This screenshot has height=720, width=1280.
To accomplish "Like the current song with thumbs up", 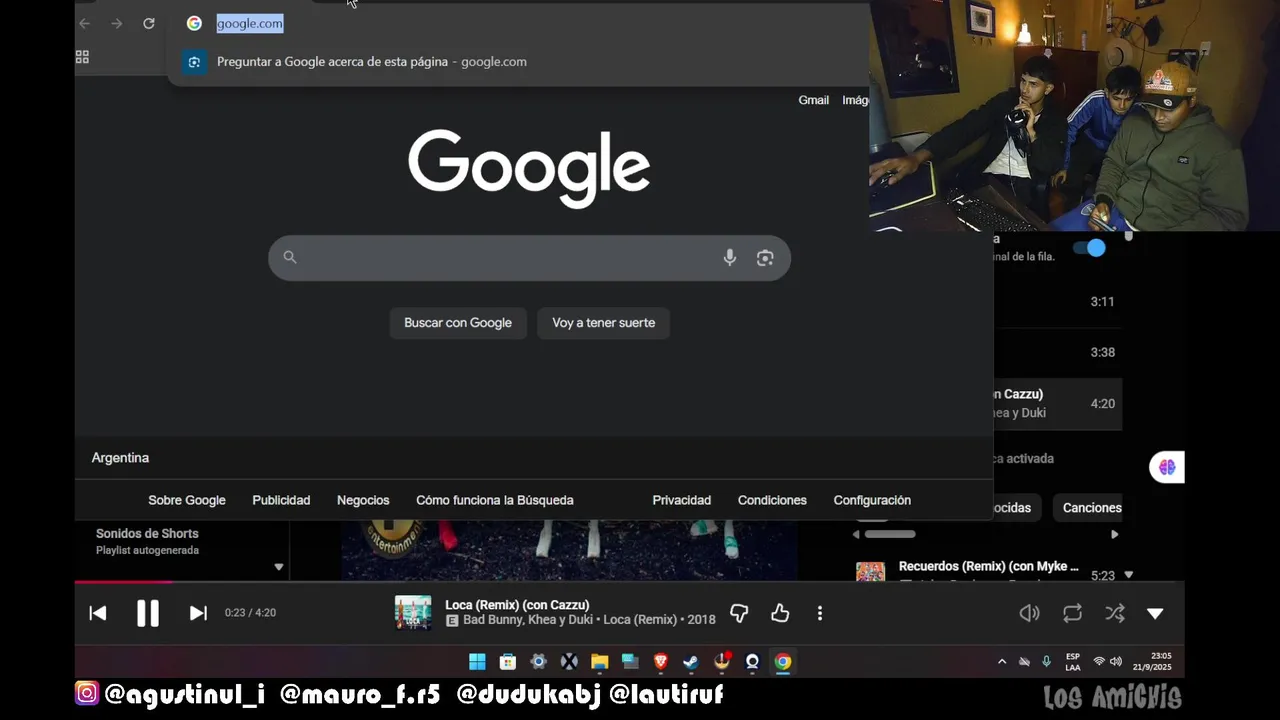I will click(780, 613).
